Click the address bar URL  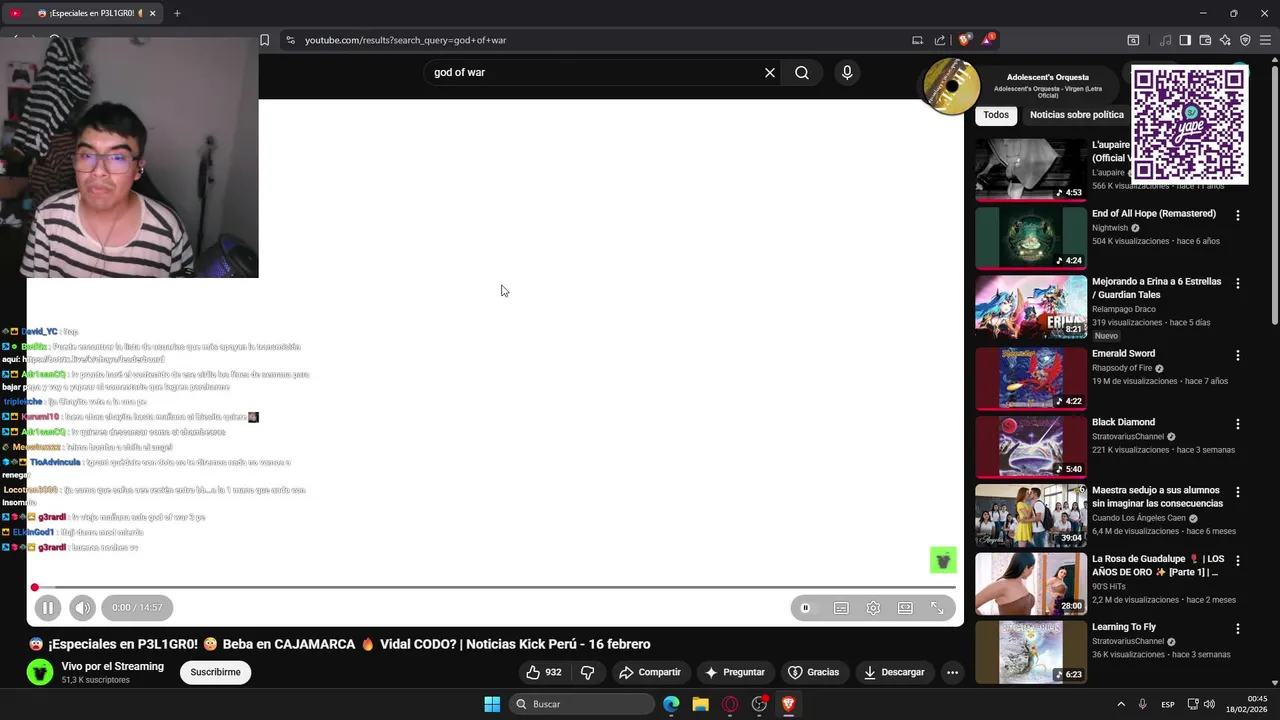[x=406, y=40]
